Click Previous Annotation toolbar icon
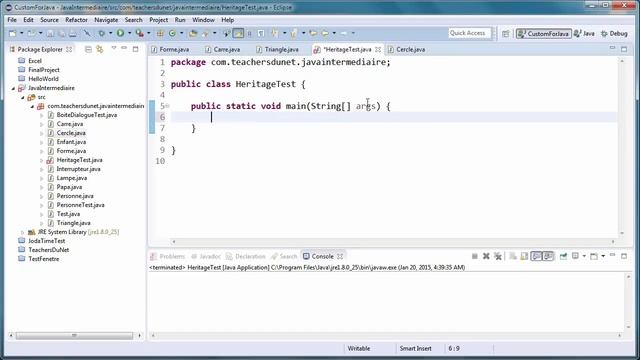This screenshot has height=360, width=640. (293, 33)
